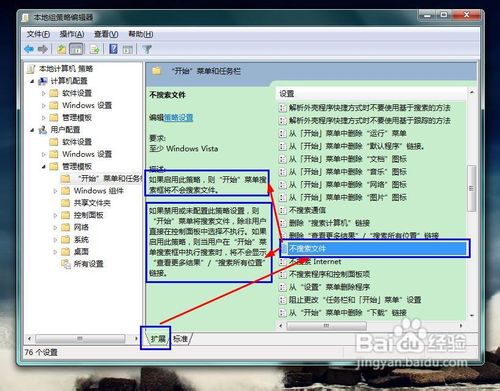This screenshot has width=500, height=391.
Task: Click the Forward arrow toolbar icon
Action: point(43,49)
